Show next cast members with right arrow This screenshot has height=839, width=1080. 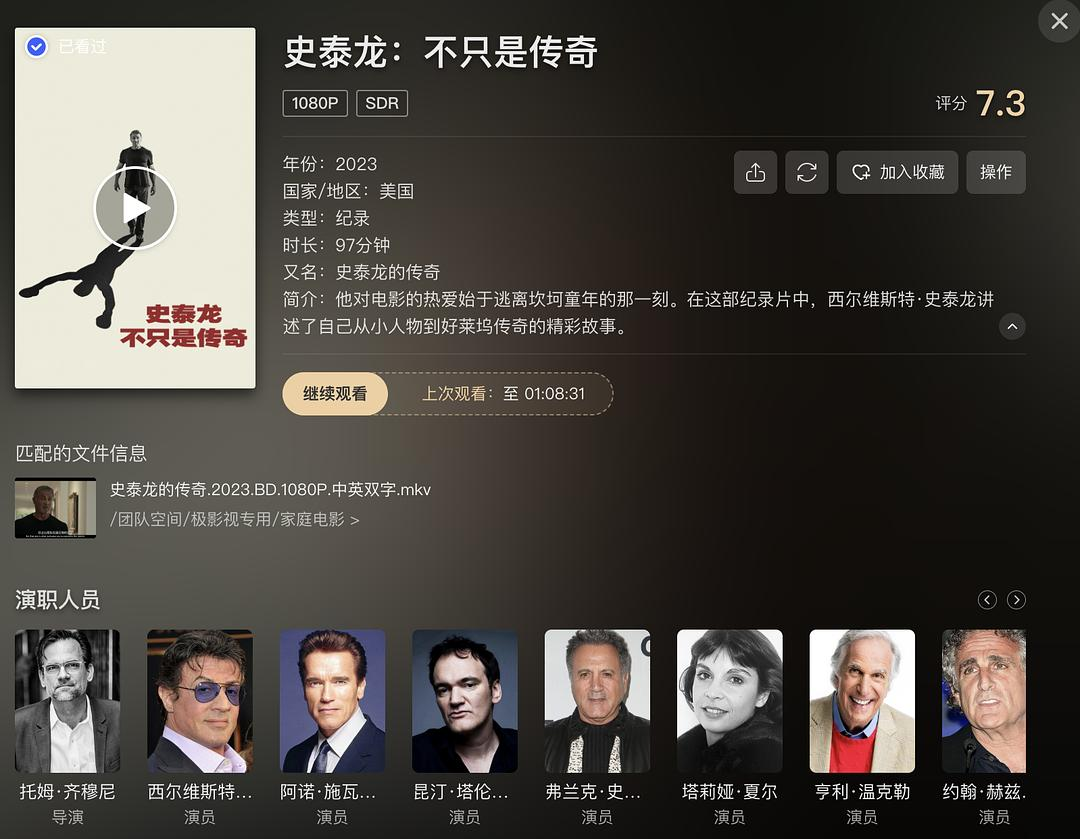(1016, 600)
